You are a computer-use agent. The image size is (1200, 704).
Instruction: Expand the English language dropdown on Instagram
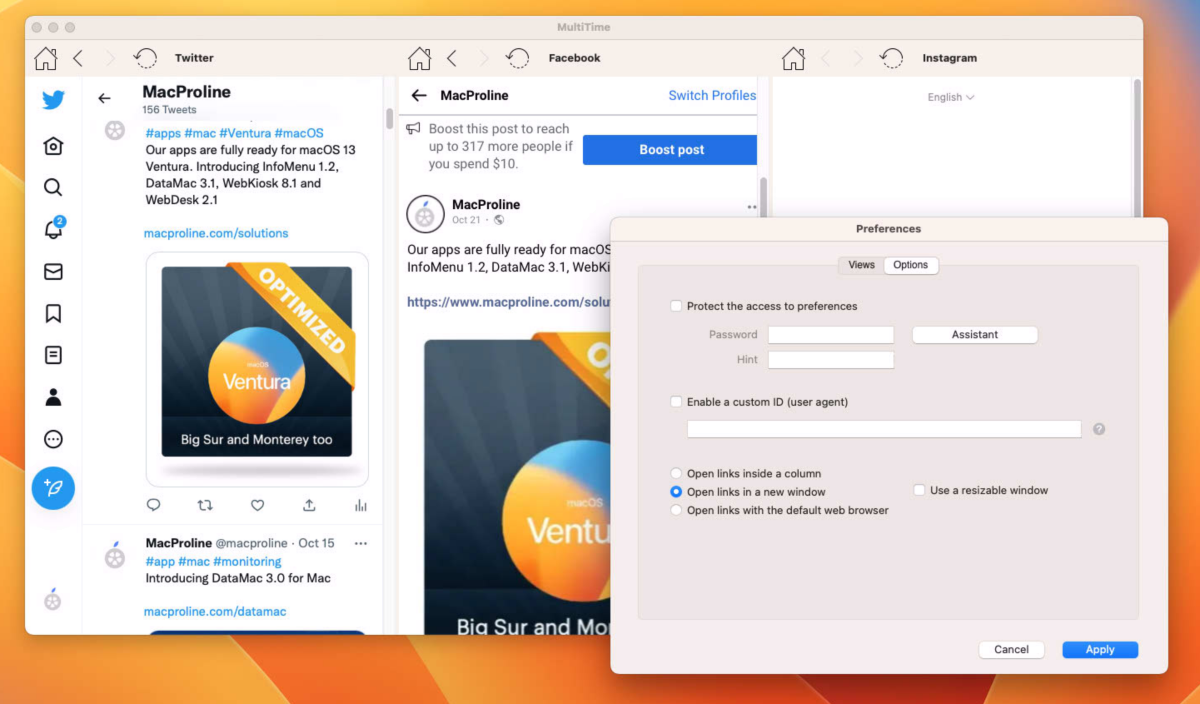click(x=951, y=97)
